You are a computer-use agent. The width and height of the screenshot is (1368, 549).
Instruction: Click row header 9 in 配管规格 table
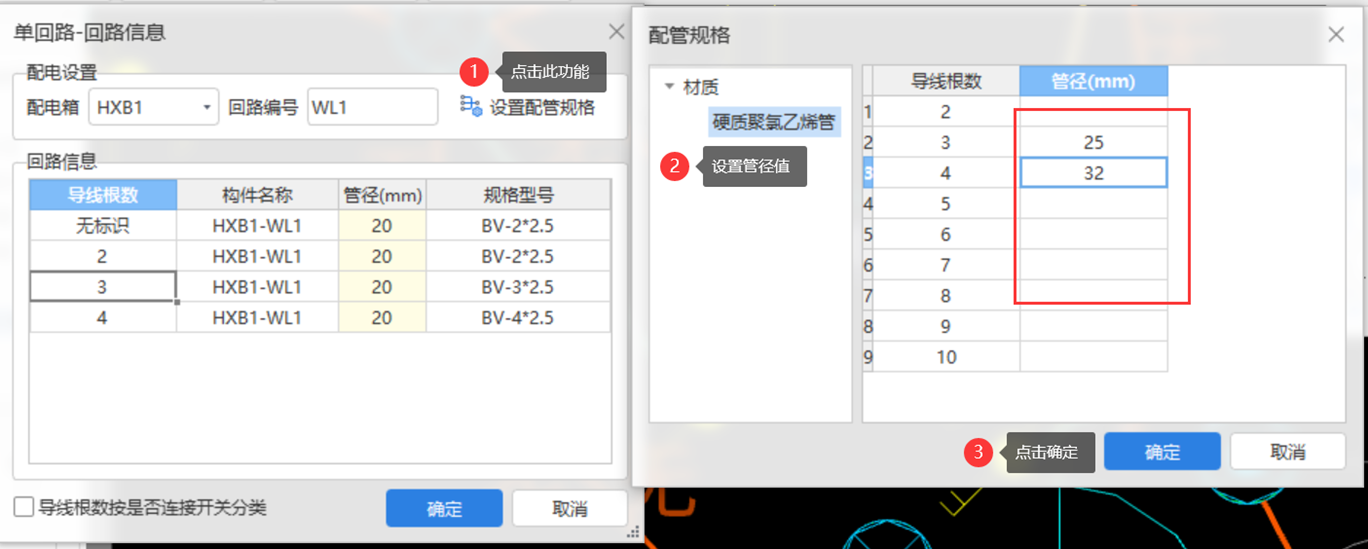tap(868, 357)
